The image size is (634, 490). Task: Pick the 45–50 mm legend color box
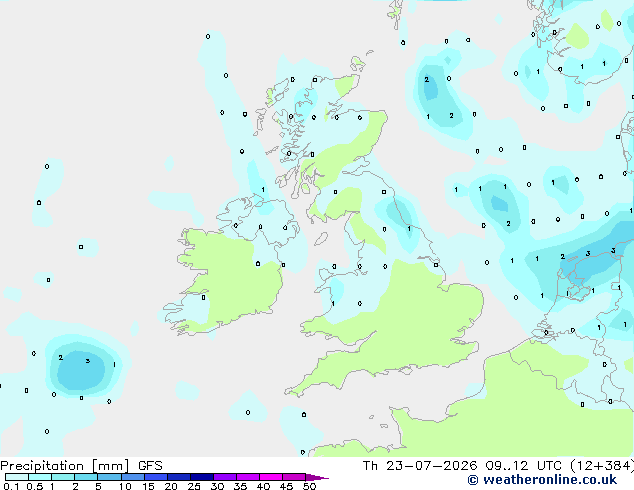(x=294, y=477)
